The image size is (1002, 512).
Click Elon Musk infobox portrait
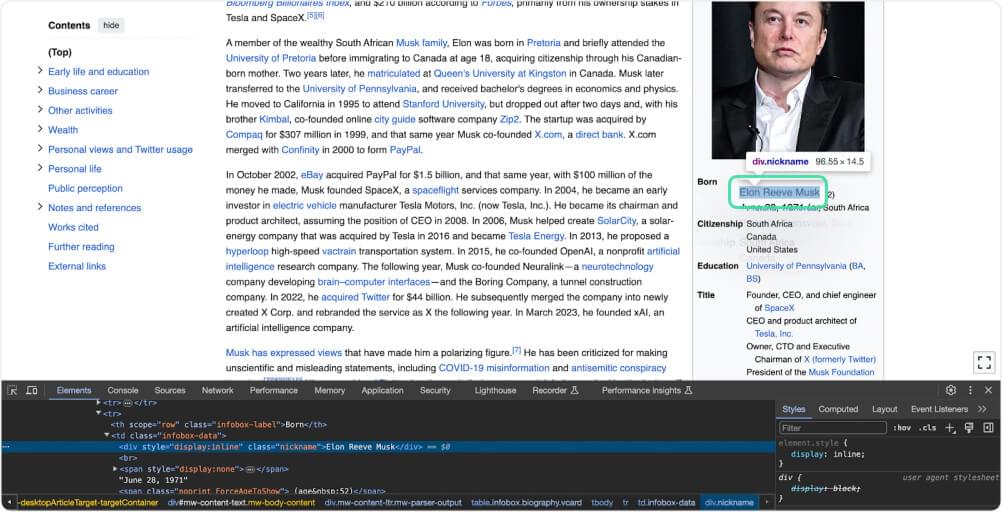coord(788,79)
